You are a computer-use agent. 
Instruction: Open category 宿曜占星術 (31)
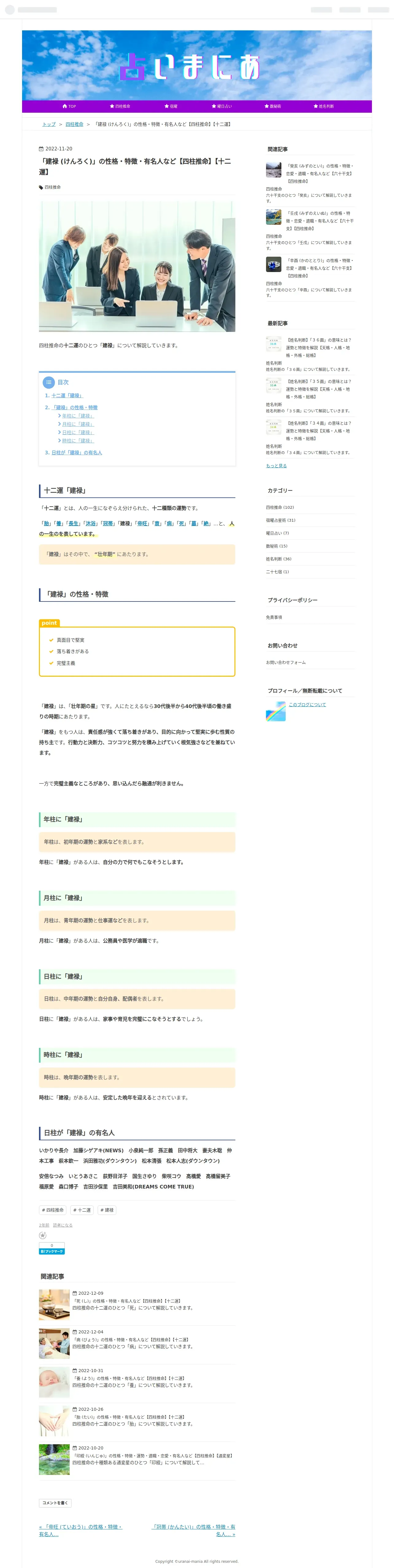click(x=280, y=520)
